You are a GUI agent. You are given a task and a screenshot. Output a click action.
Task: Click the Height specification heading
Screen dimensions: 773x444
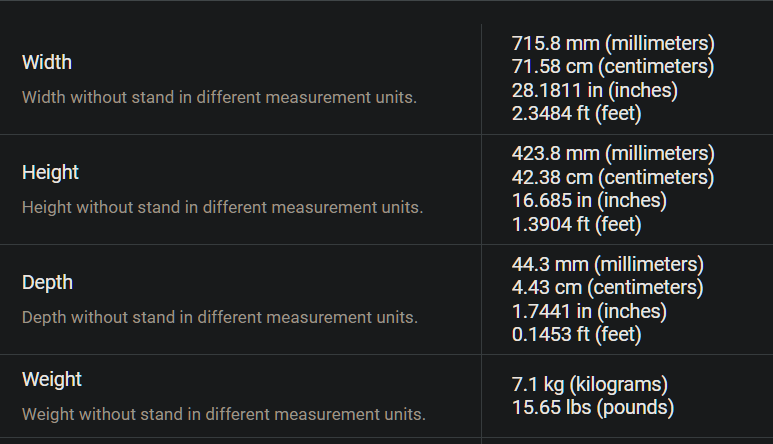pos(50,172)
